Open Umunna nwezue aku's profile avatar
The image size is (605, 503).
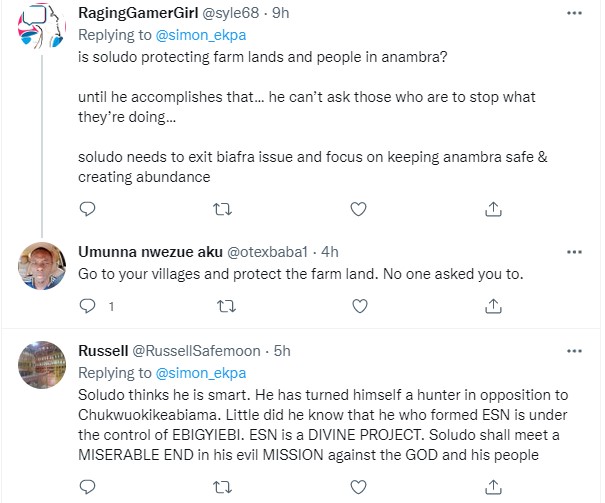43,270
